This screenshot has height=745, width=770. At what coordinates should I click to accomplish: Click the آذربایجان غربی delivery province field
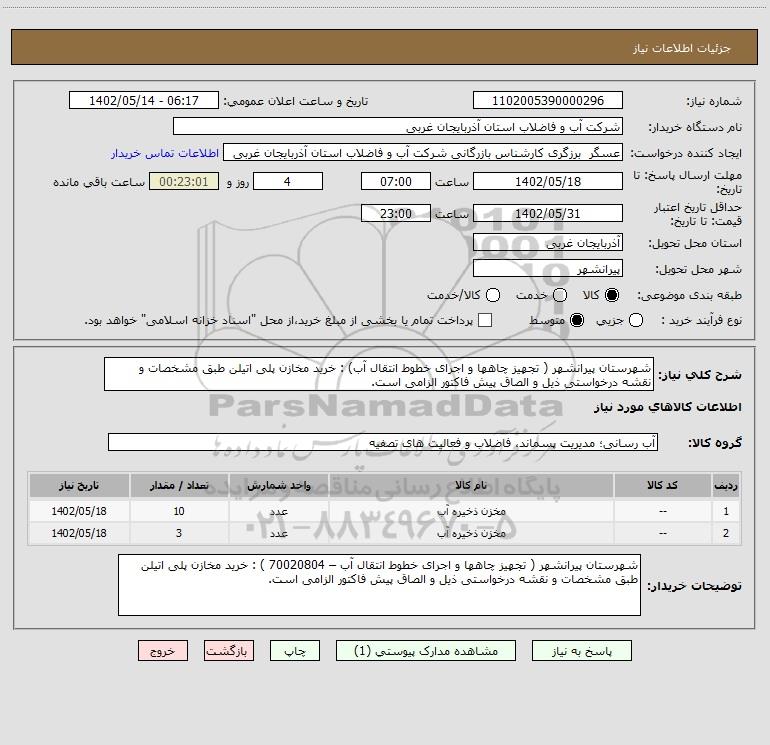pos(548,243)
